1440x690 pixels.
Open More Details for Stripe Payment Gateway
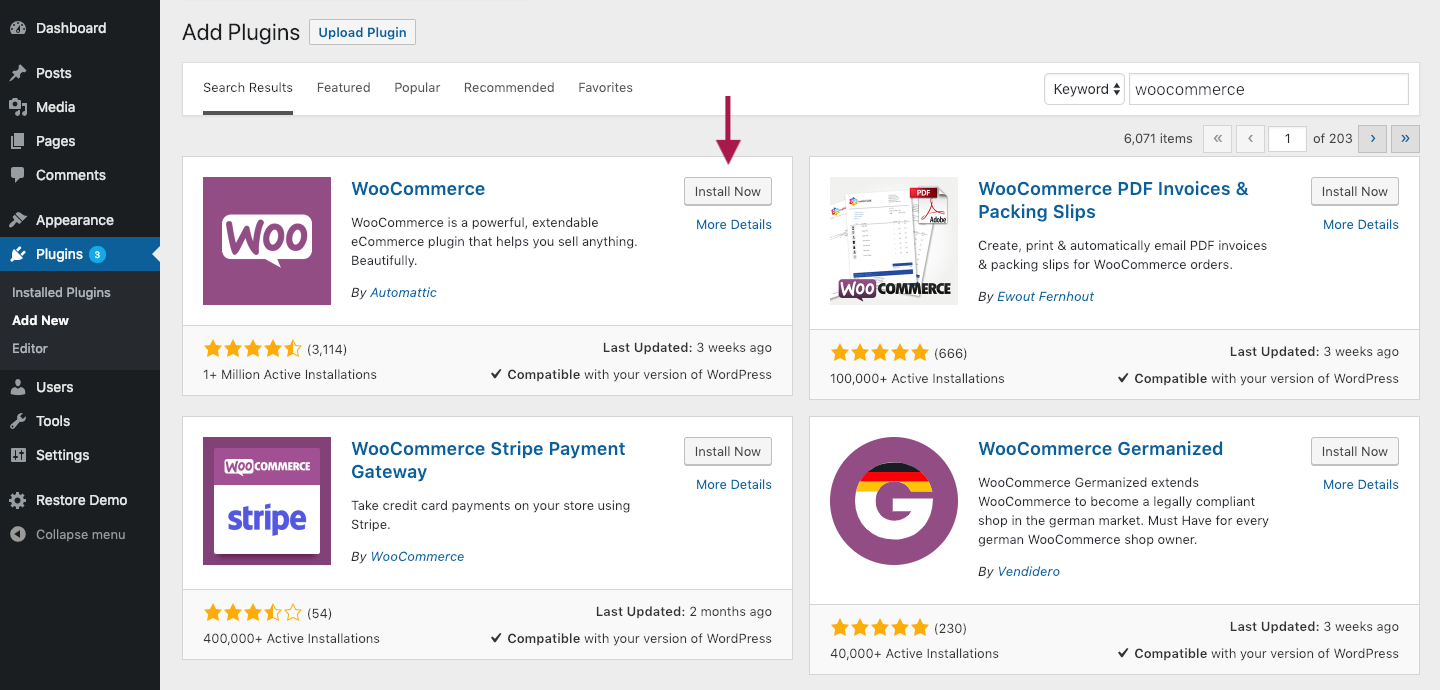(x=734, y=485)
